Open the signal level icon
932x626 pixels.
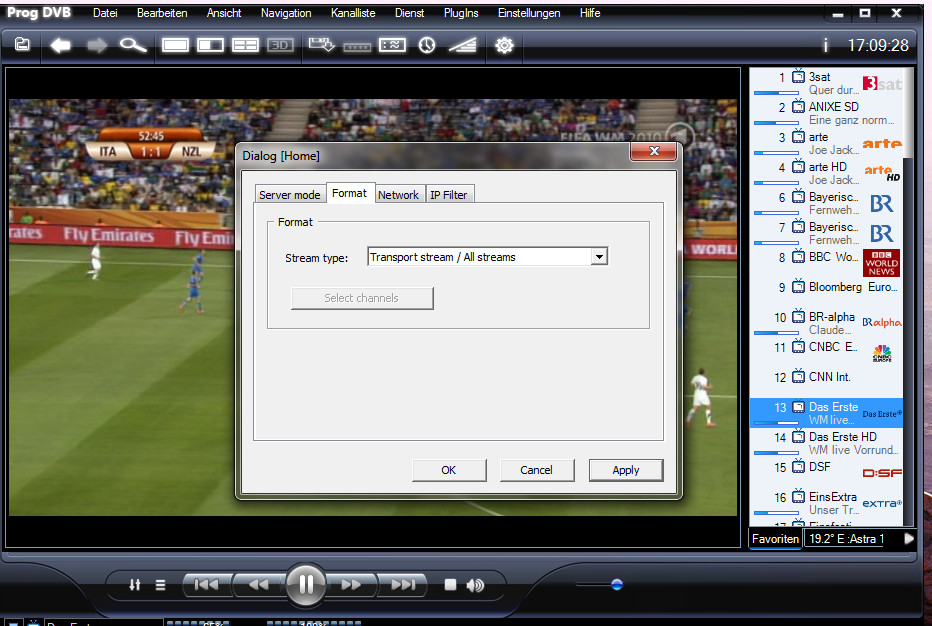point(462,45)
